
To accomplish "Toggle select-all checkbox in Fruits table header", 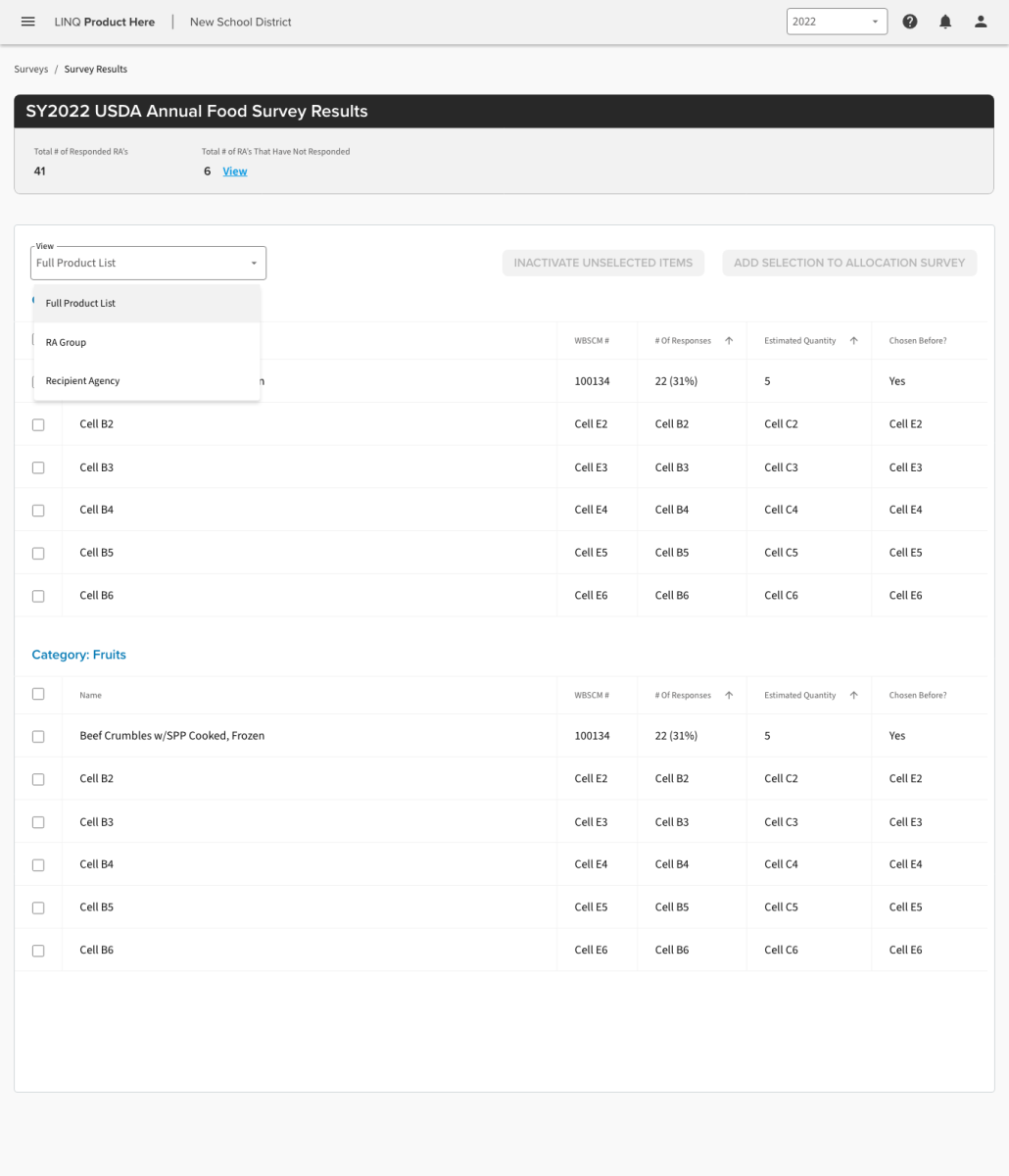I will (x=38, y=694).
